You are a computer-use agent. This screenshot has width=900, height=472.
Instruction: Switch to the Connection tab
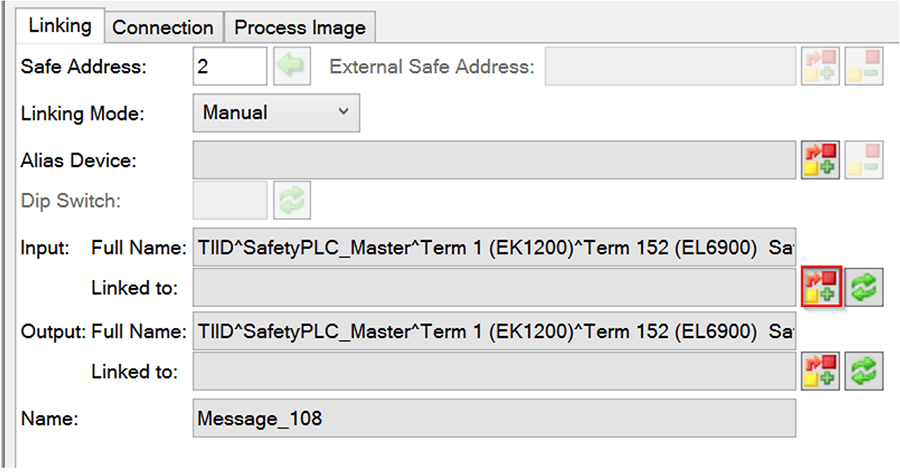click(x=163, y=28)
